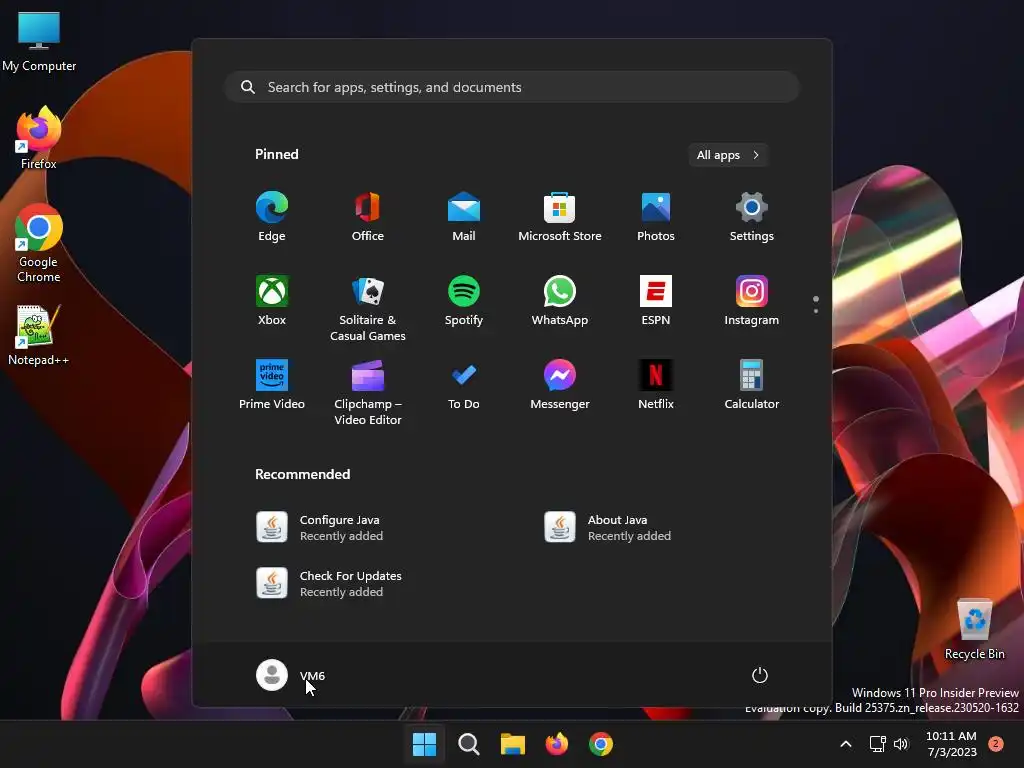Open the Messenger pinned app

point(560,385)
